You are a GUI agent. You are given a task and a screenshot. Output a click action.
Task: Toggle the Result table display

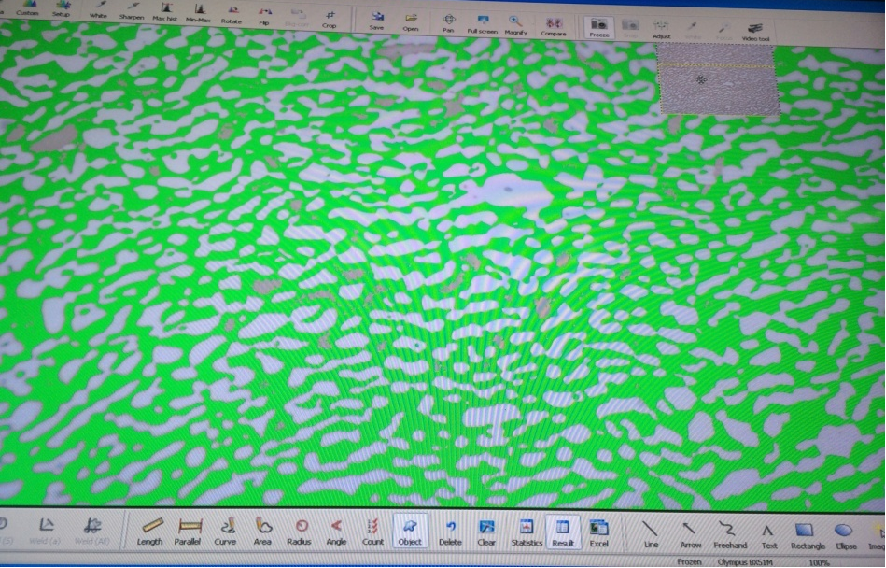point(563,530)
